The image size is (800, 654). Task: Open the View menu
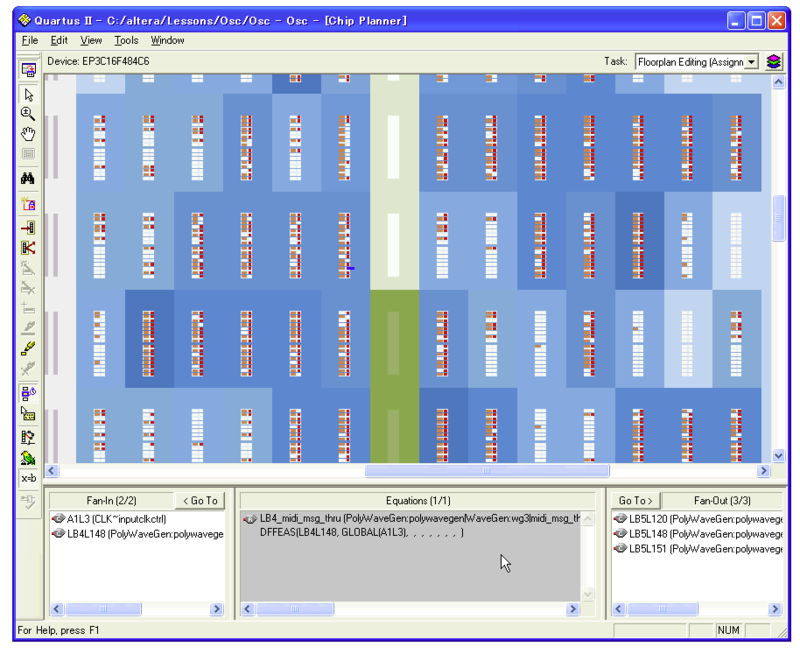[x=91, y=40]
